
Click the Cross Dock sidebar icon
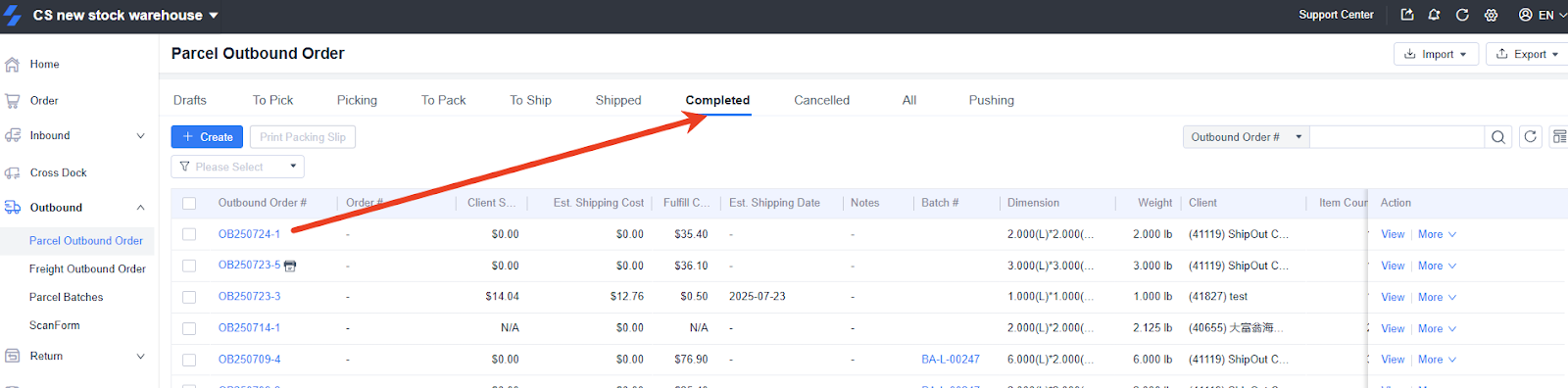(x=13, y=172)
